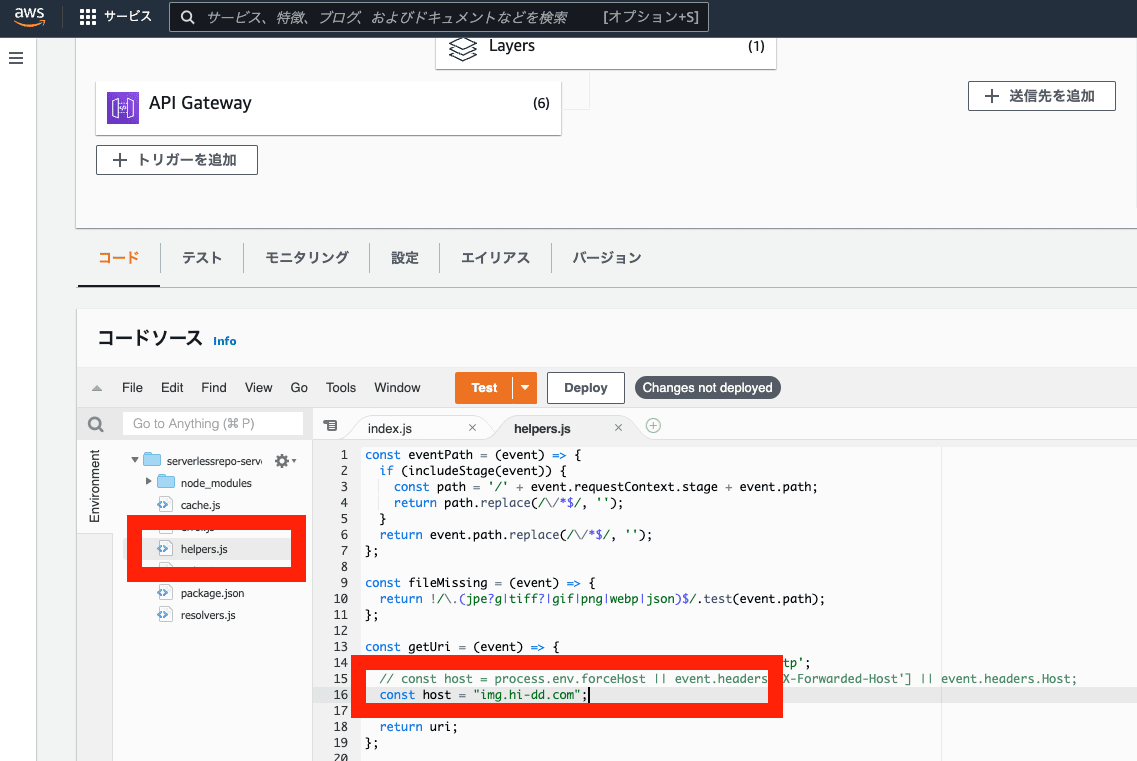Switch to the index.js editor tab

[x=389, y=429]
